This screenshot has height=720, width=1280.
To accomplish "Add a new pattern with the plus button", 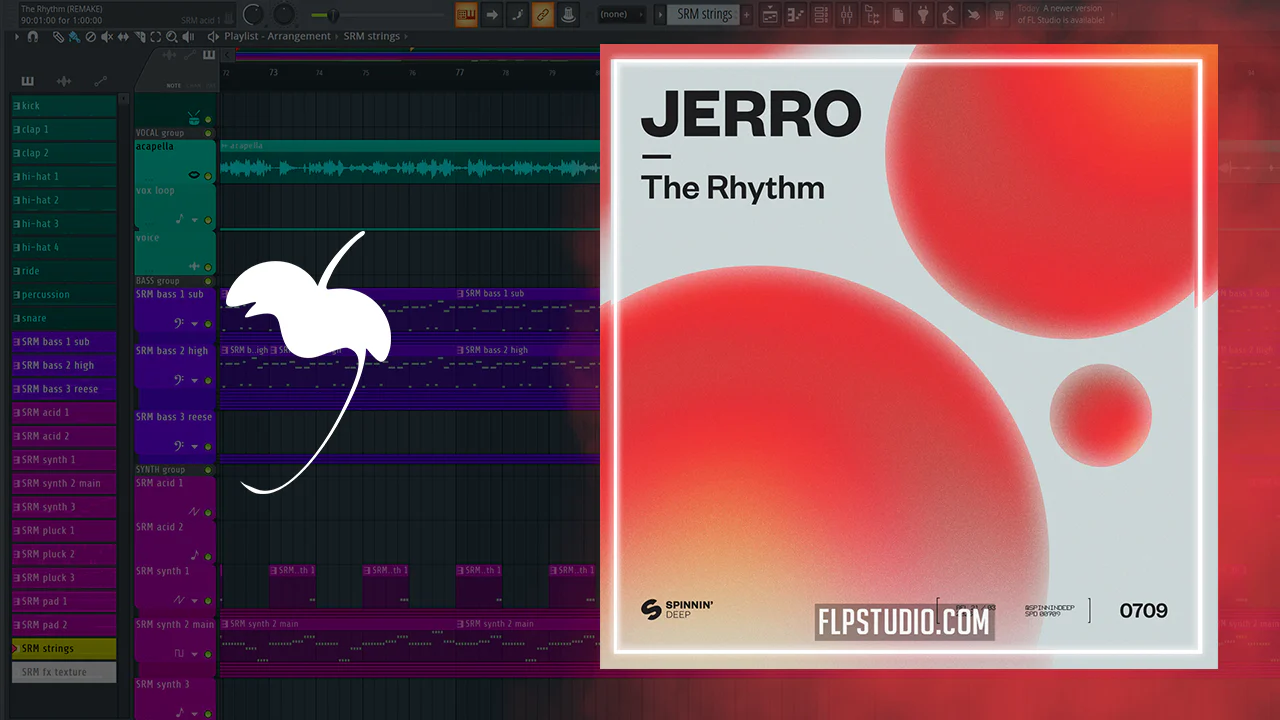I will (x=747, y=15).
